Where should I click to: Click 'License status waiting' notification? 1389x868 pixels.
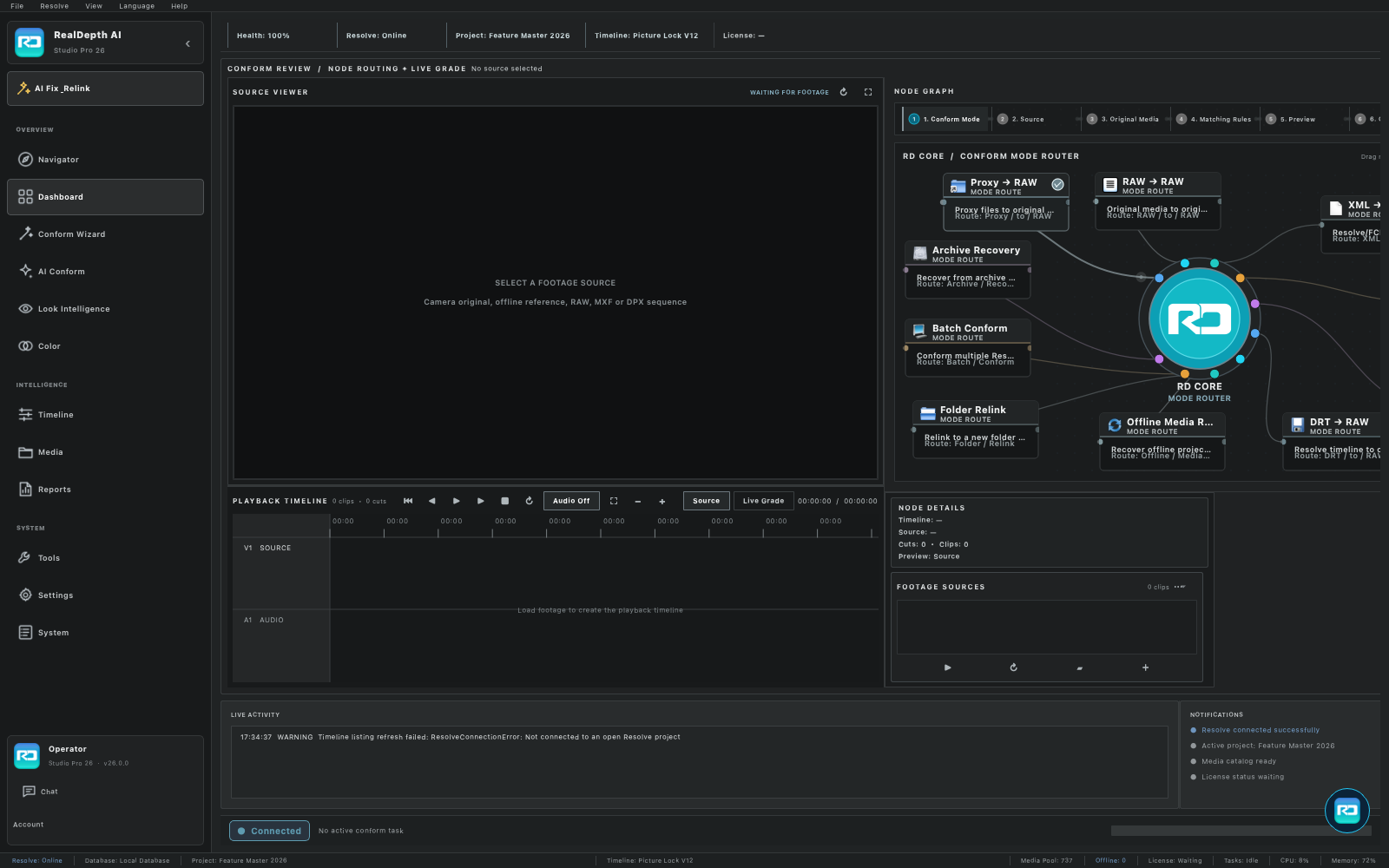1242,777
